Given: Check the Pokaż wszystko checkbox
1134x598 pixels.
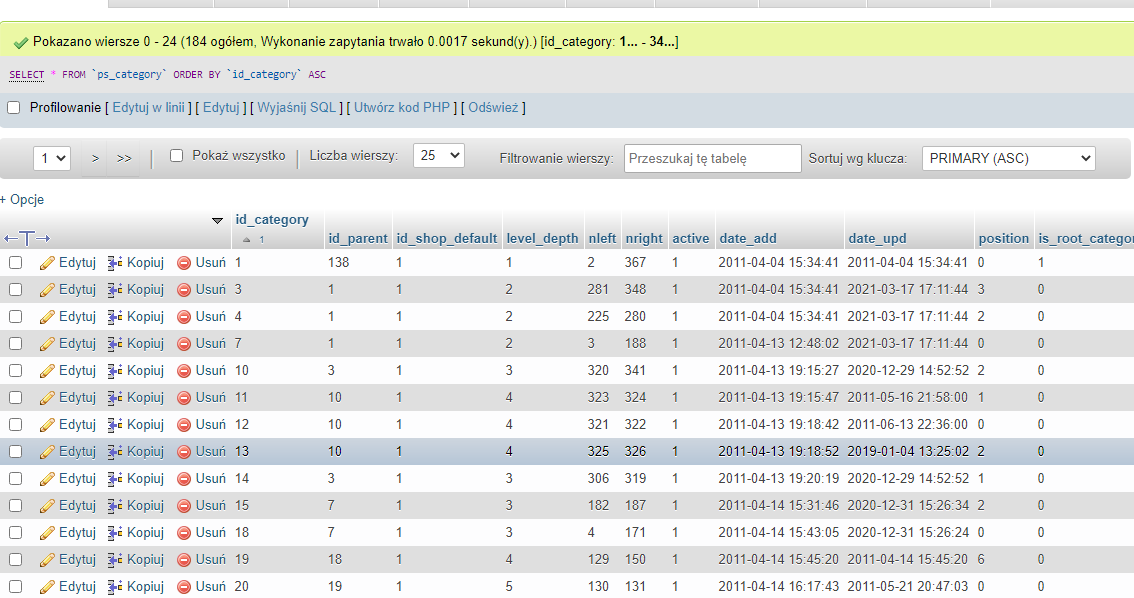Looking at the screenshot, I should click(176, 155).
